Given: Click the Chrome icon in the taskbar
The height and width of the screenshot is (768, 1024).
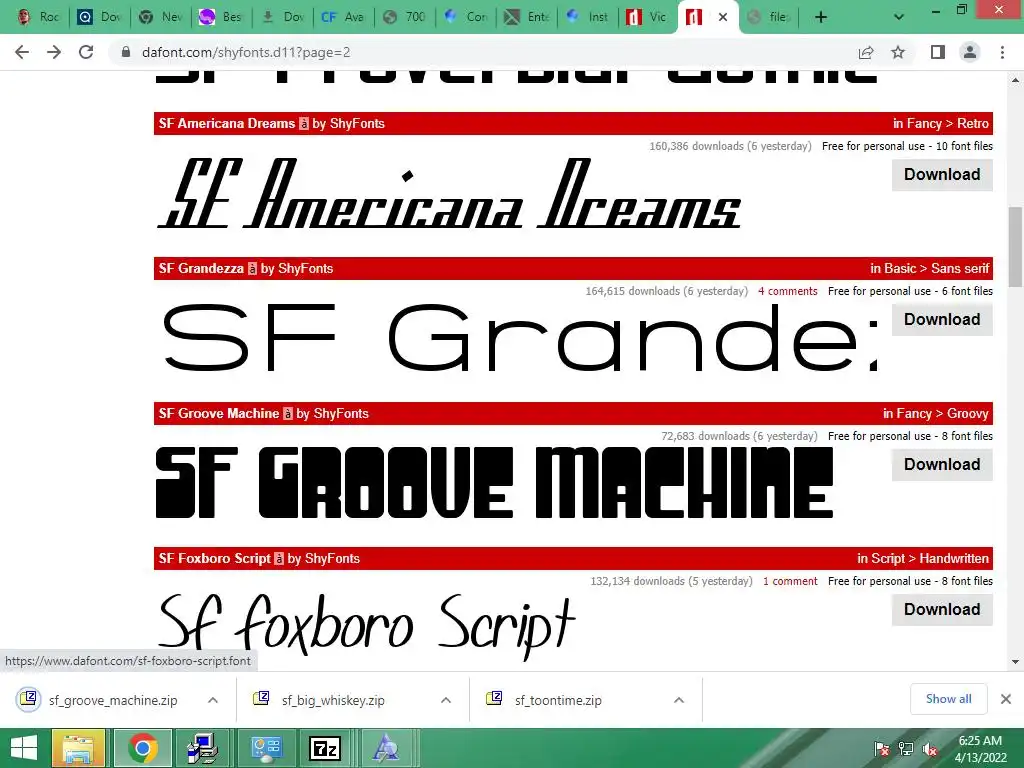Looking at the screenshot, I should tap(143, 748).
